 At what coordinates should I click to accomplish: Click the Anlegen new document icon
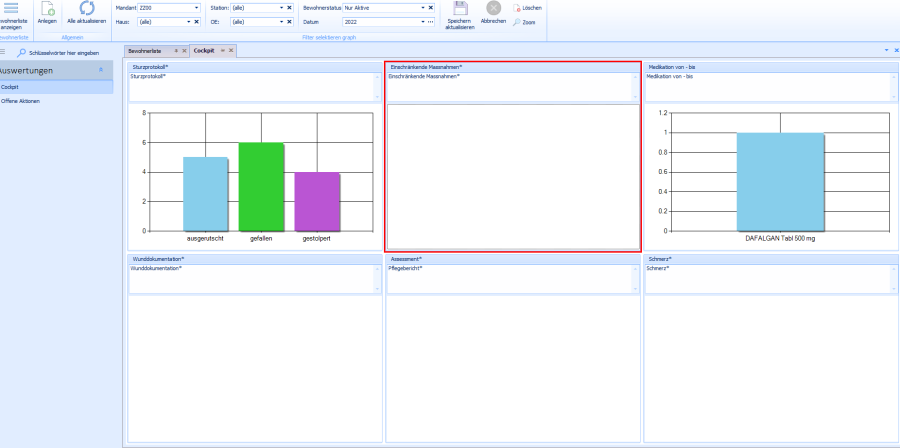pos(47,8)
